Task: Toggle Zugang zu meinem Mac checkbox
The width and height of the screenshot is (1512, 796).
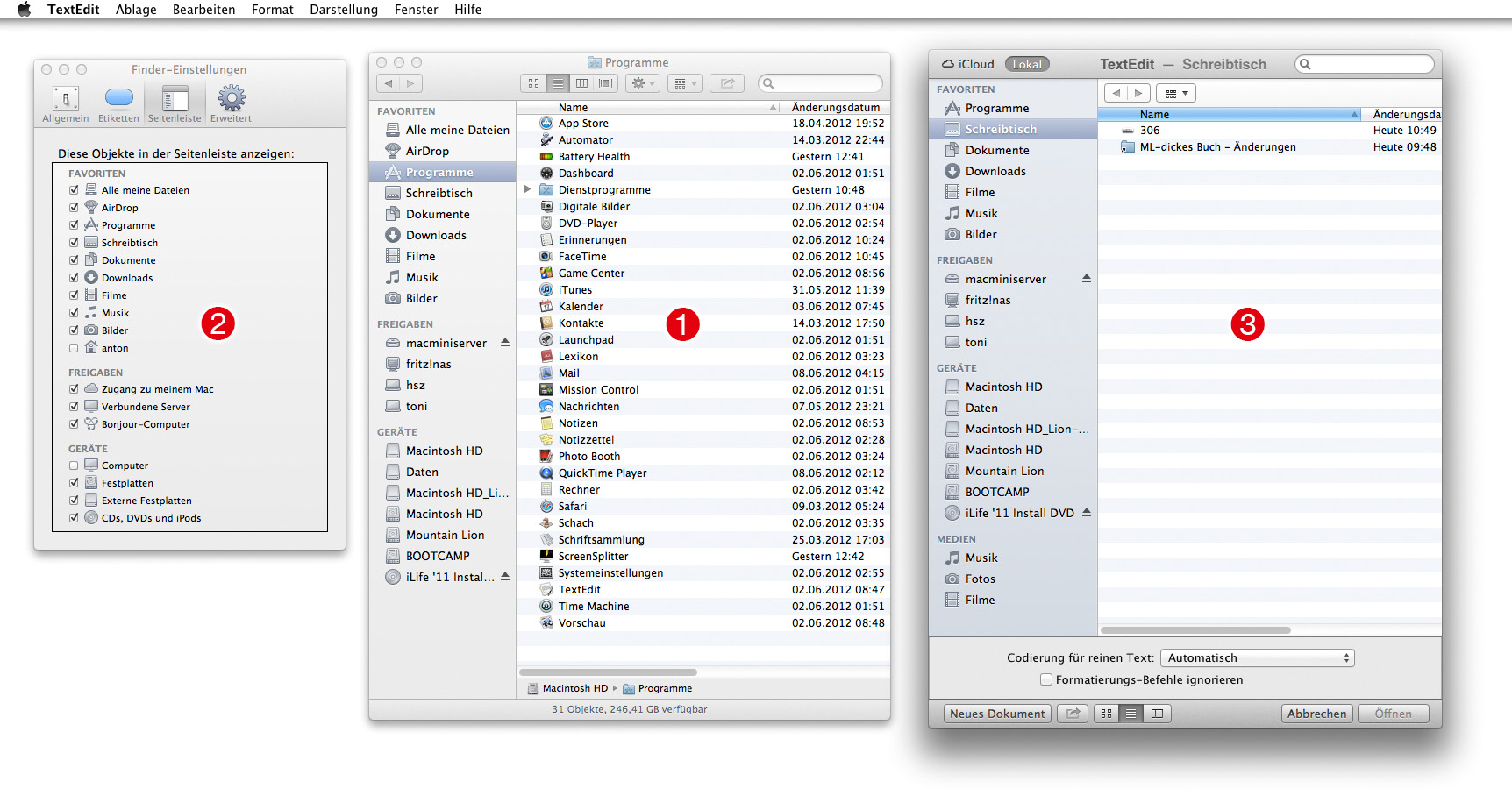Action: [74, 389]
